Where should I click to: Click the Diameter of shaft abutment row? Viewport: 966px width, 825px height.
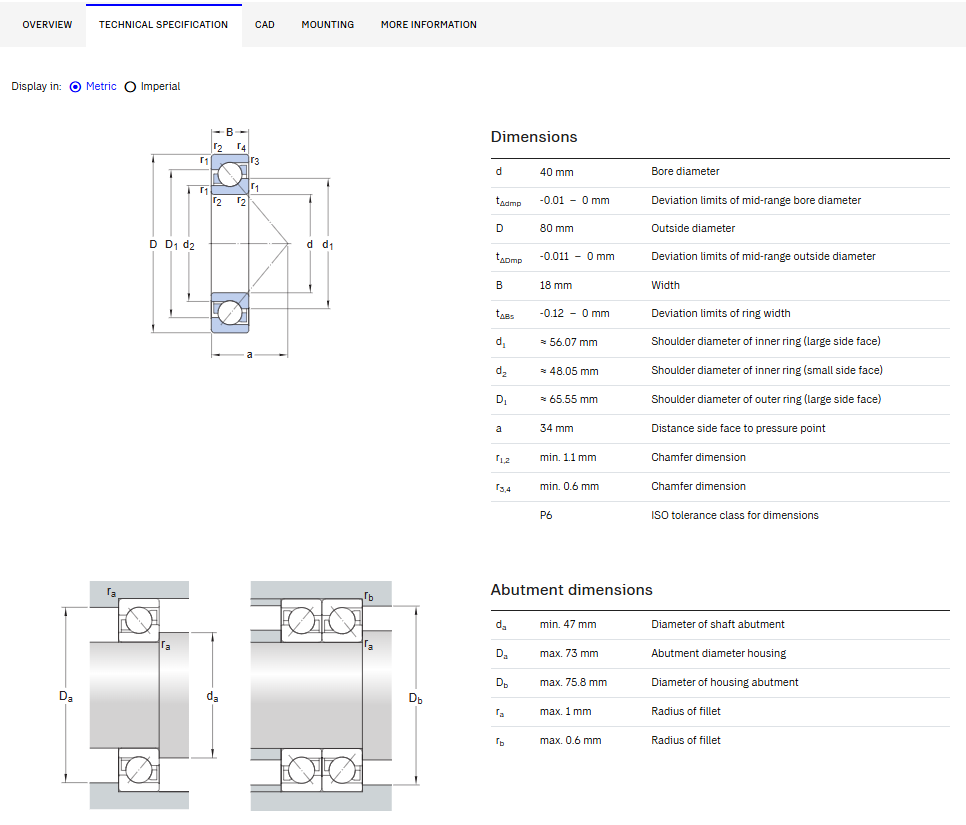click(720, 625)
